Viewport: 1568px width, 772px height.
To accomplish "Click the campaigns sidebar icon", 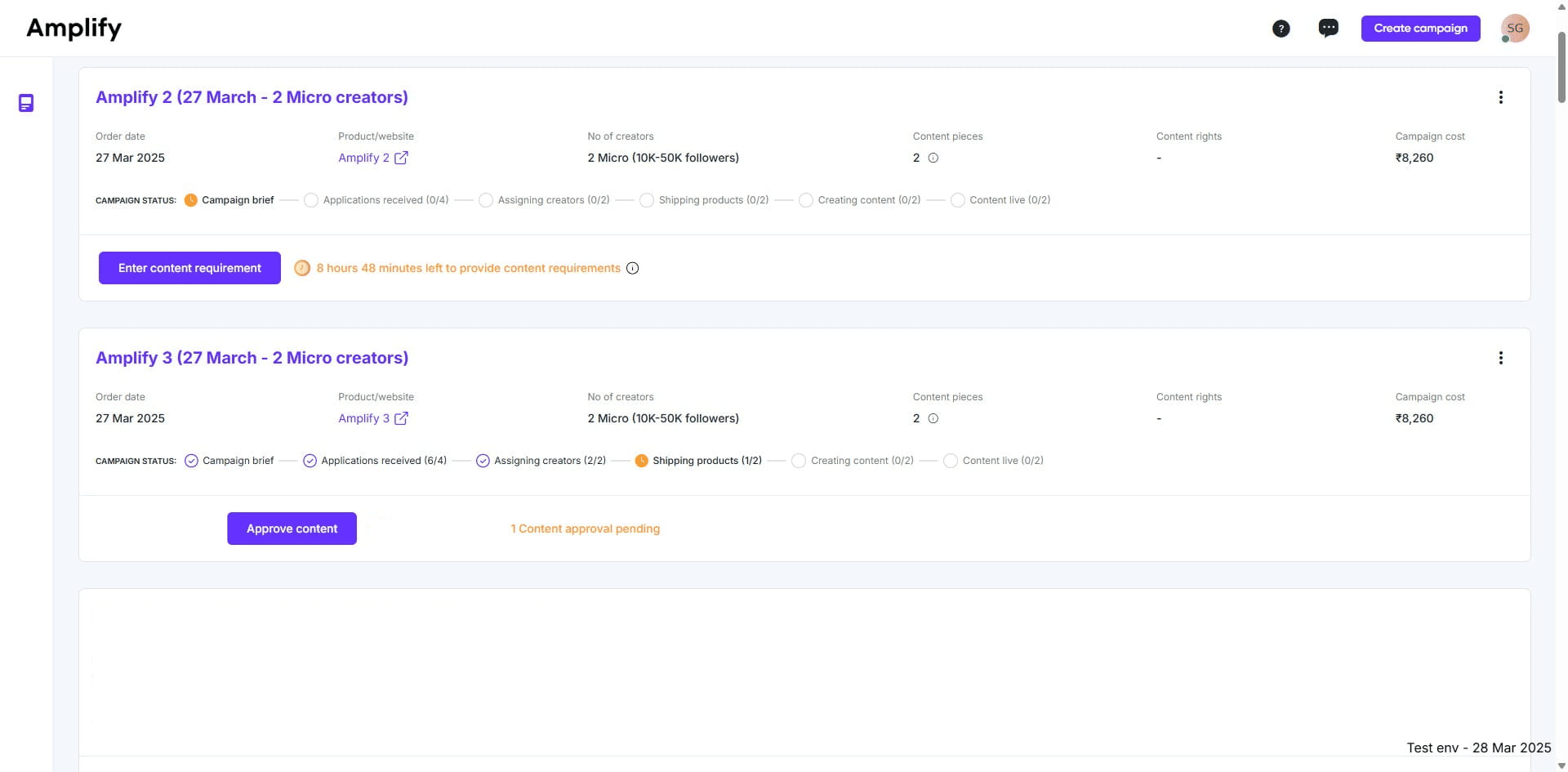I will (26, 103).
